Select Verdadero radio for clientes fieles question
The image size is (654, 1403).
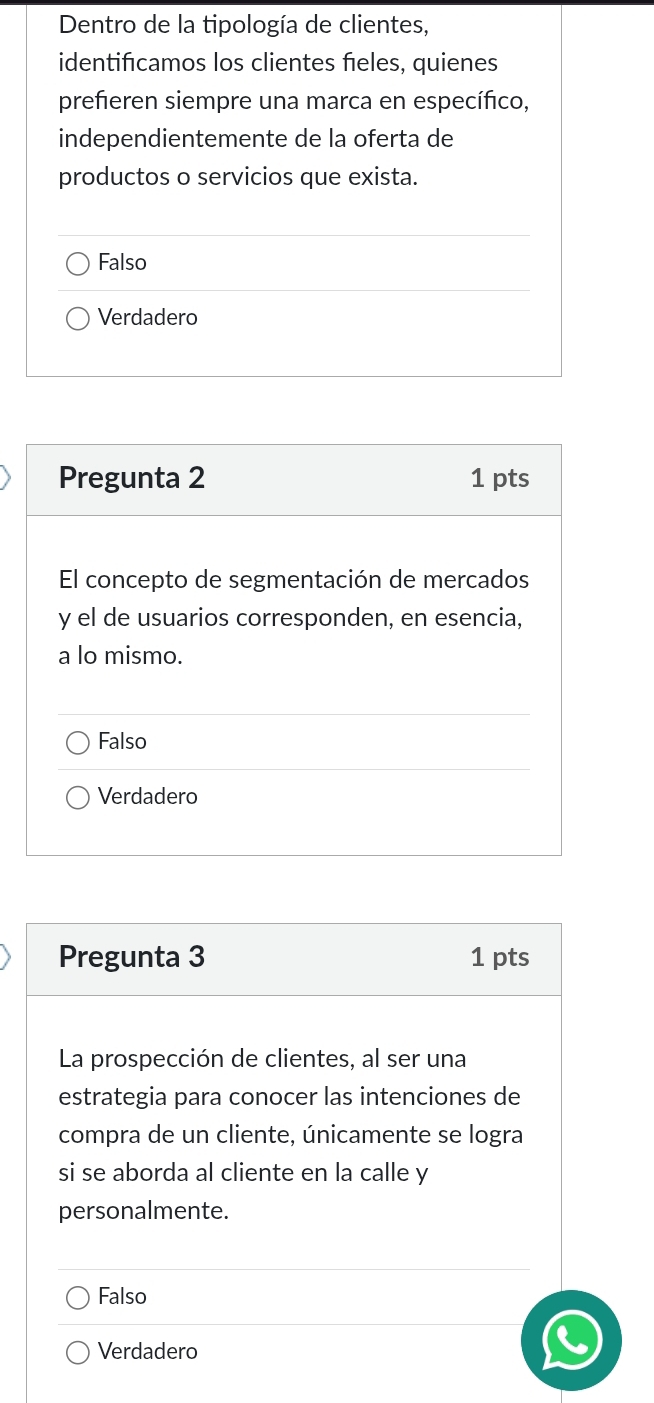(77, 319)
